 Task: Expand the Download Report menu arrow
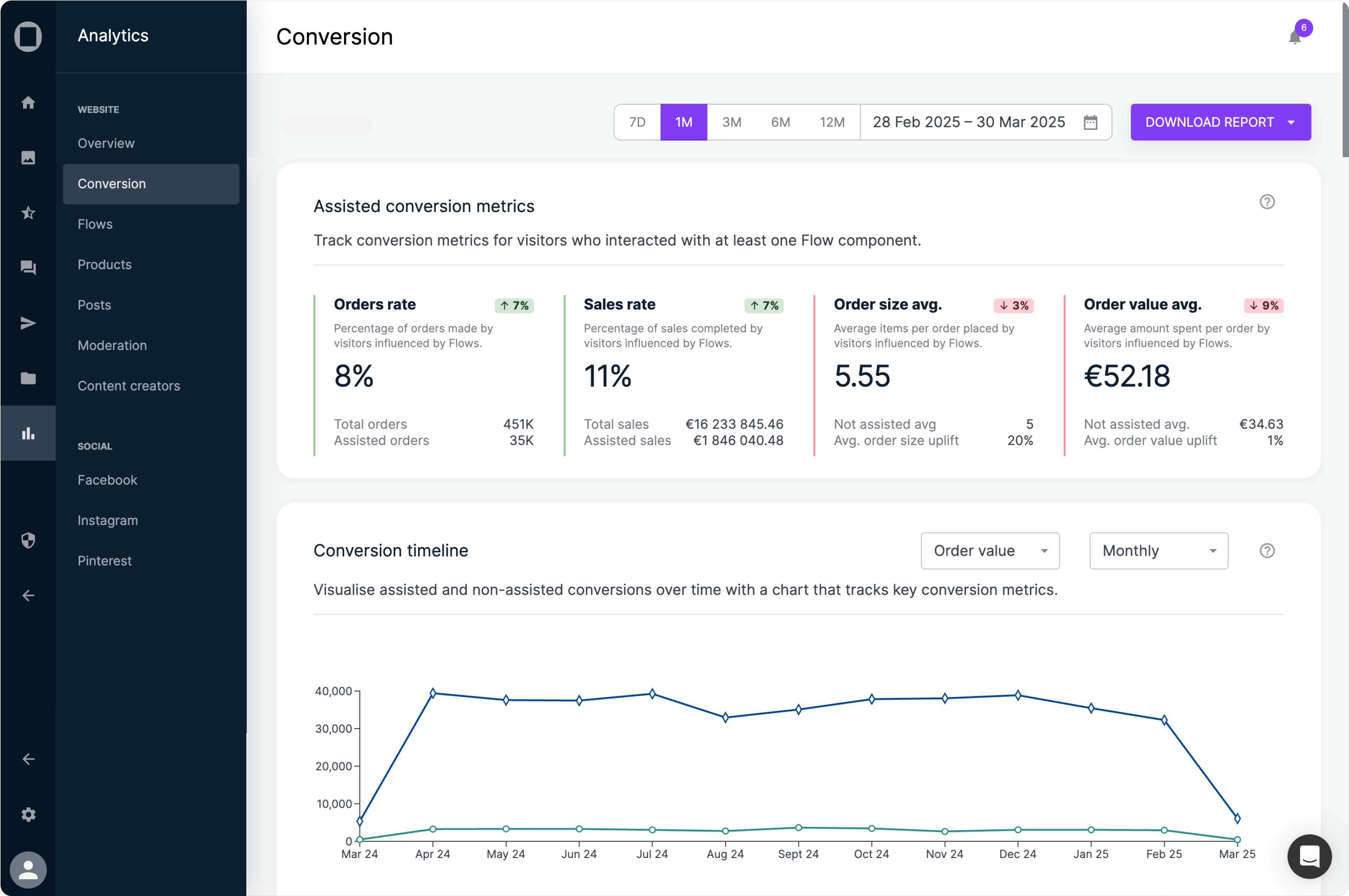pos(1291,122)
